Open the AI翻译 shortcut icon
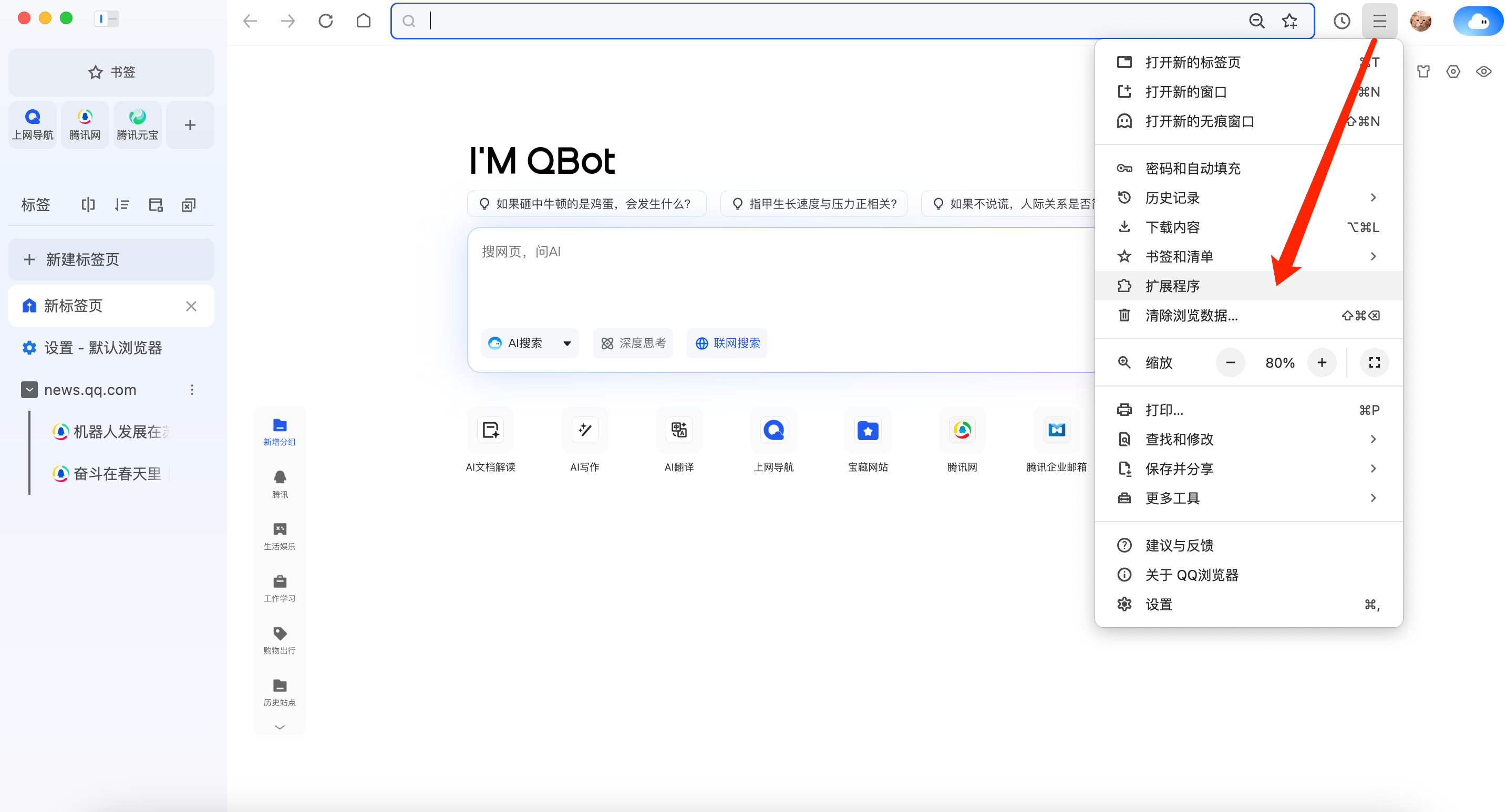 (x=679, y=431)
